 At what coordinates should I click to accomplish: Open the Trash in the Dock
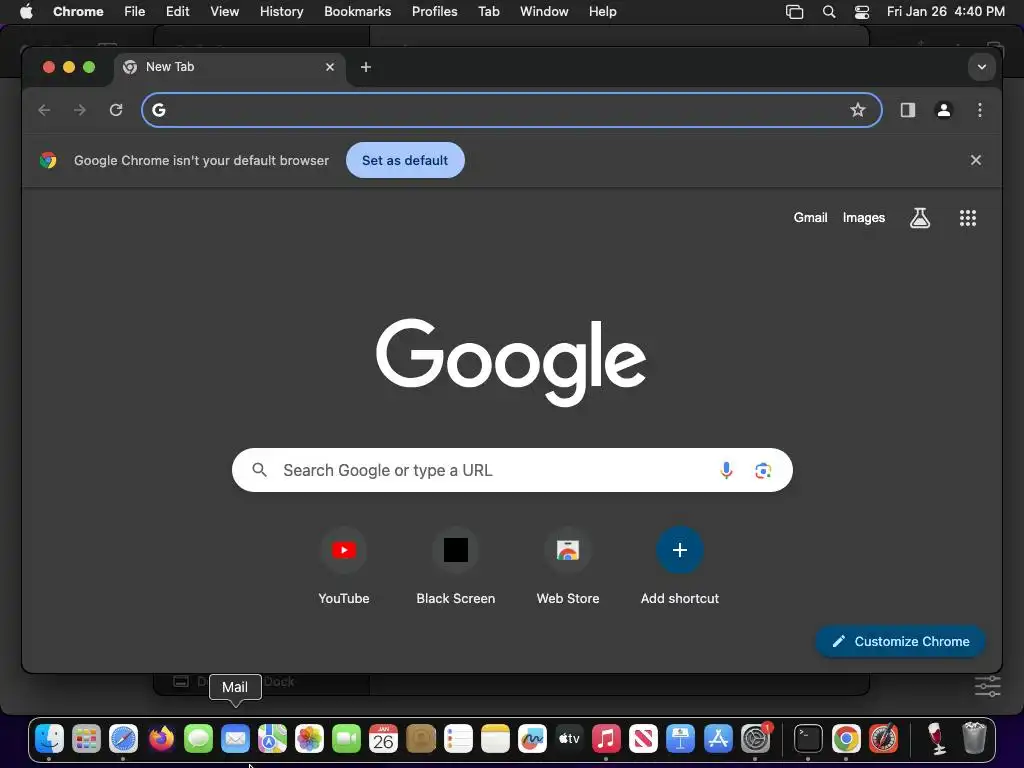974,738
